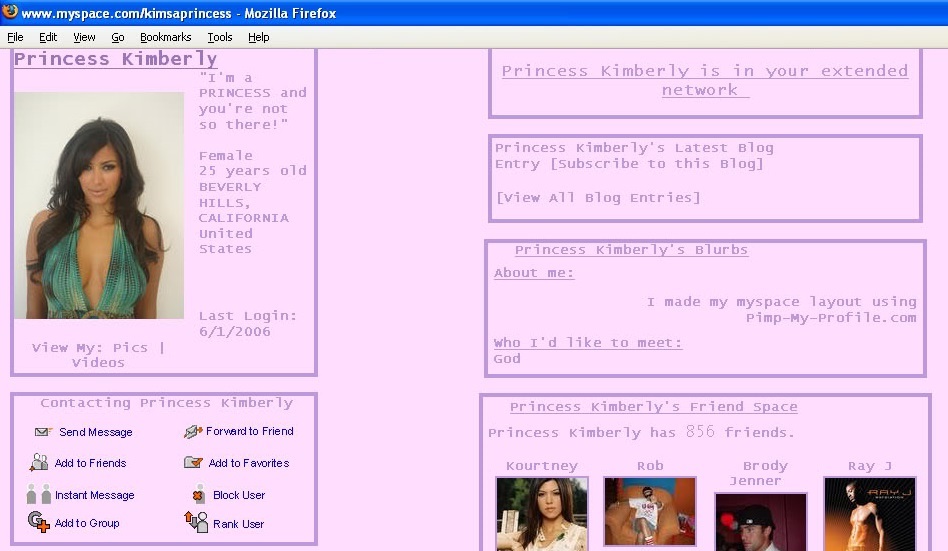Open the Tools menu
The width and height of the screenshot is (948, 551).
(220, 37)
